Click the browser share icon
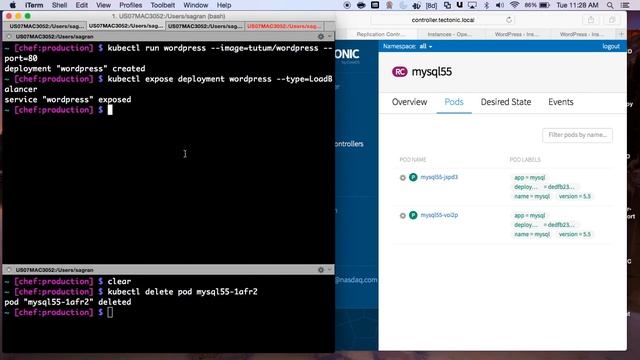Viewport: 640px width, 360px height. click(x=591, y=20)
